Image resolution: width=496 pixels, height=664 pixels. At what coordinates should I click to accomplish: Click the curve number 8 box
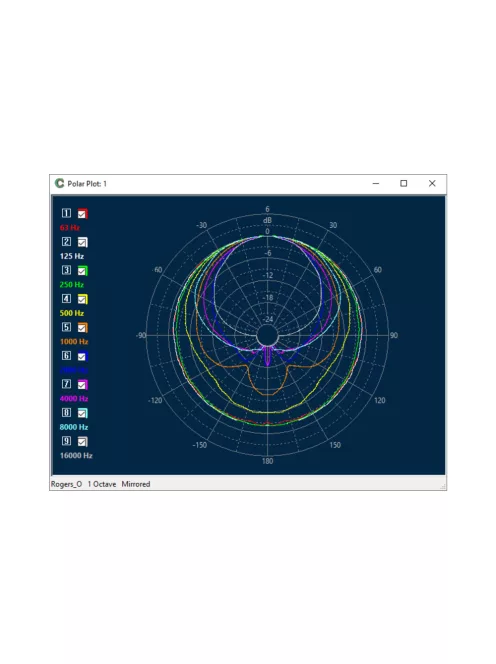point(67,412)
